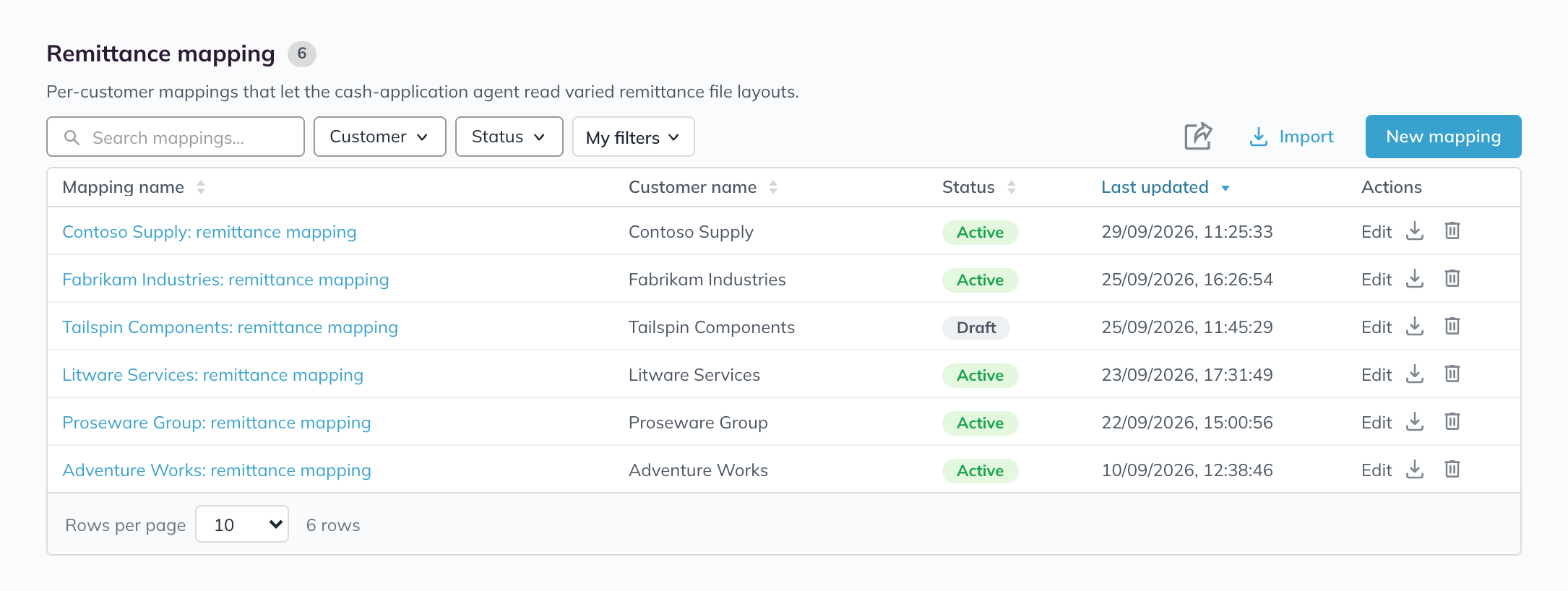Download the Adventure Works mapping
Viewport: 1568px width, 591px height.
click(x=1415, y=470)
